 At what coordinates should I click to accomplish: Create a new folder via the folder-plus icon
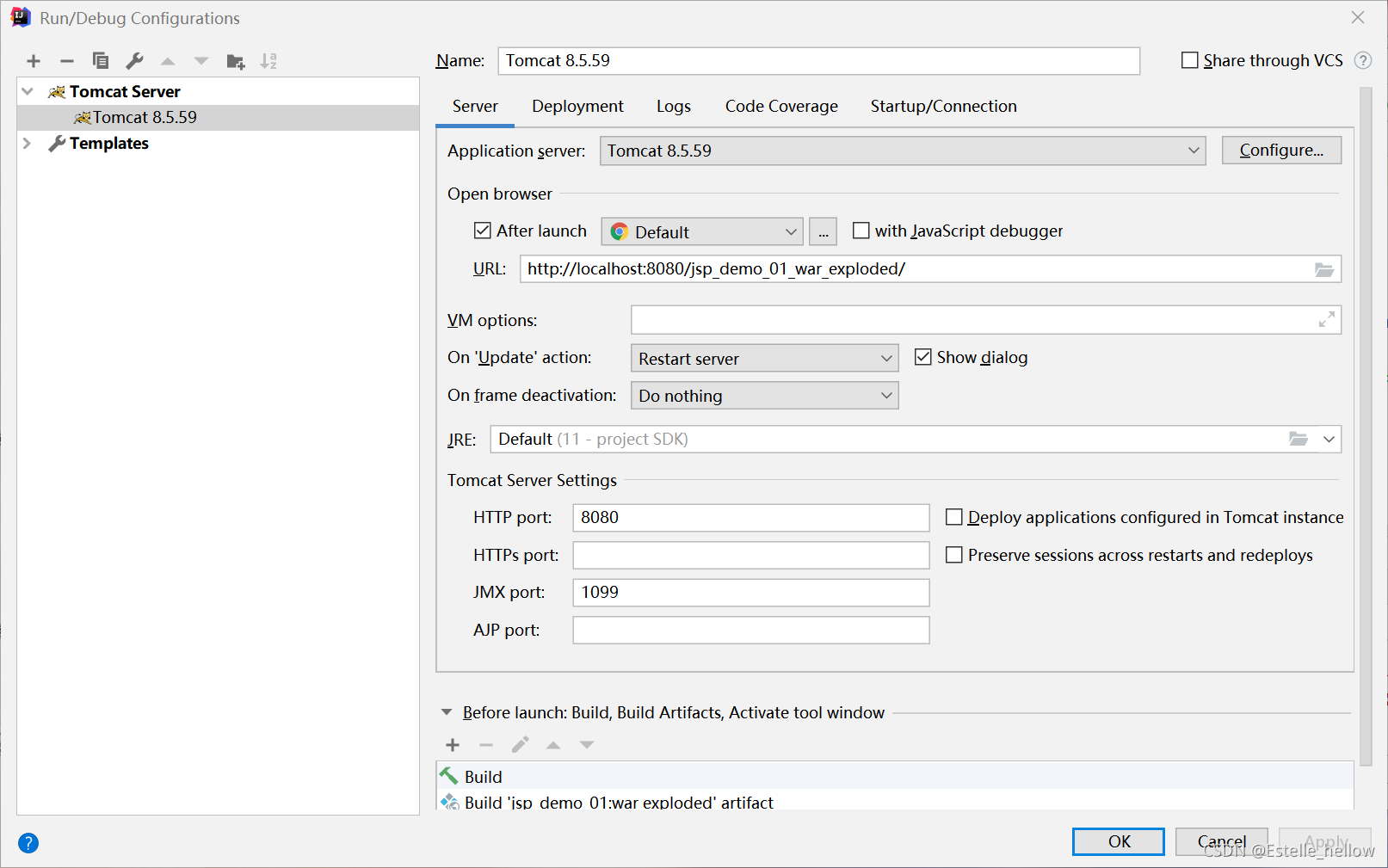(x=235, y=61)
